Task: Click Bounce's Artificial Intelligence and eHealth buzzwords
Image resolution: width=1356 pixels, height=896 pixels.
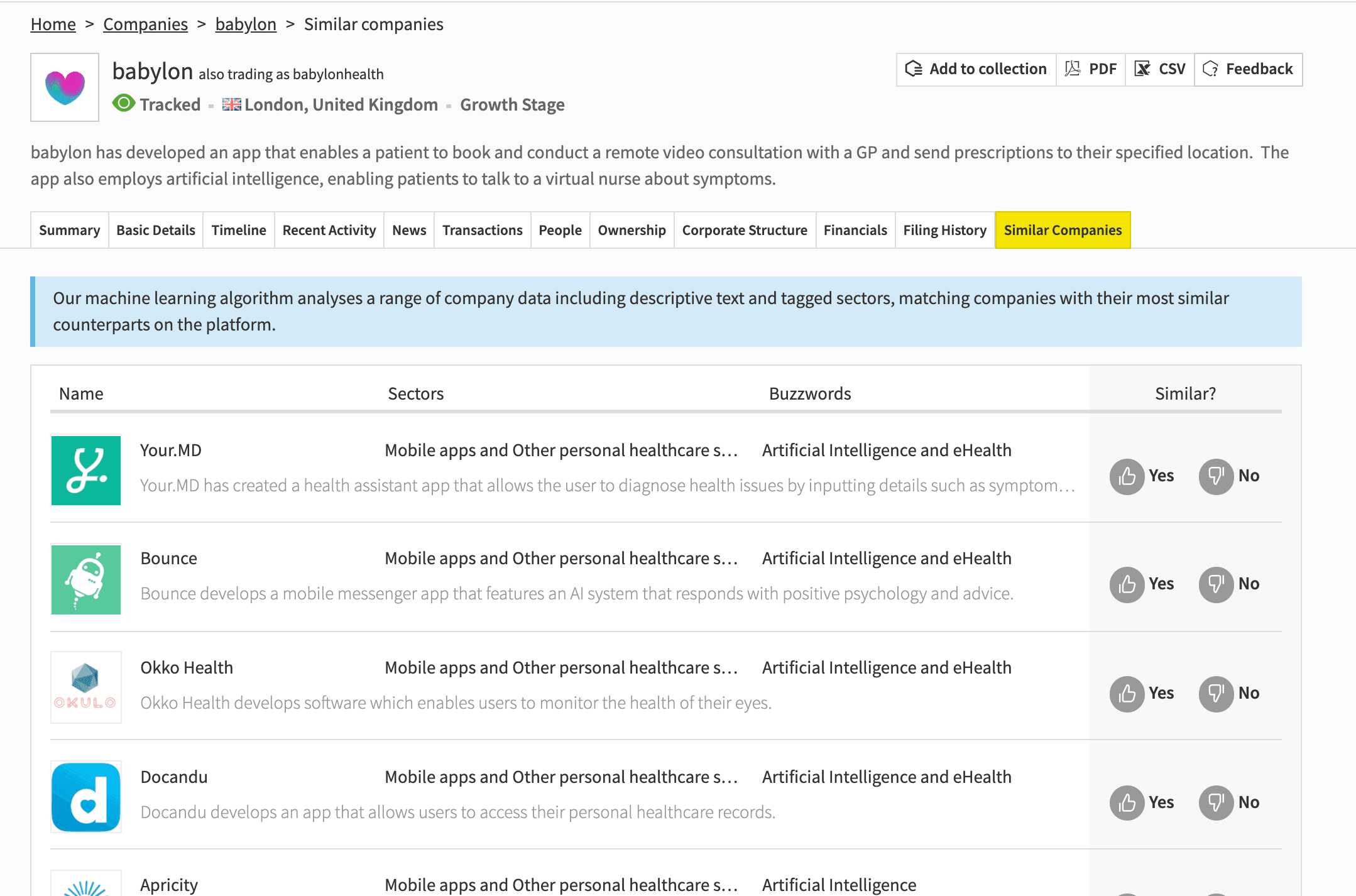Action: (x=887, y=558)
